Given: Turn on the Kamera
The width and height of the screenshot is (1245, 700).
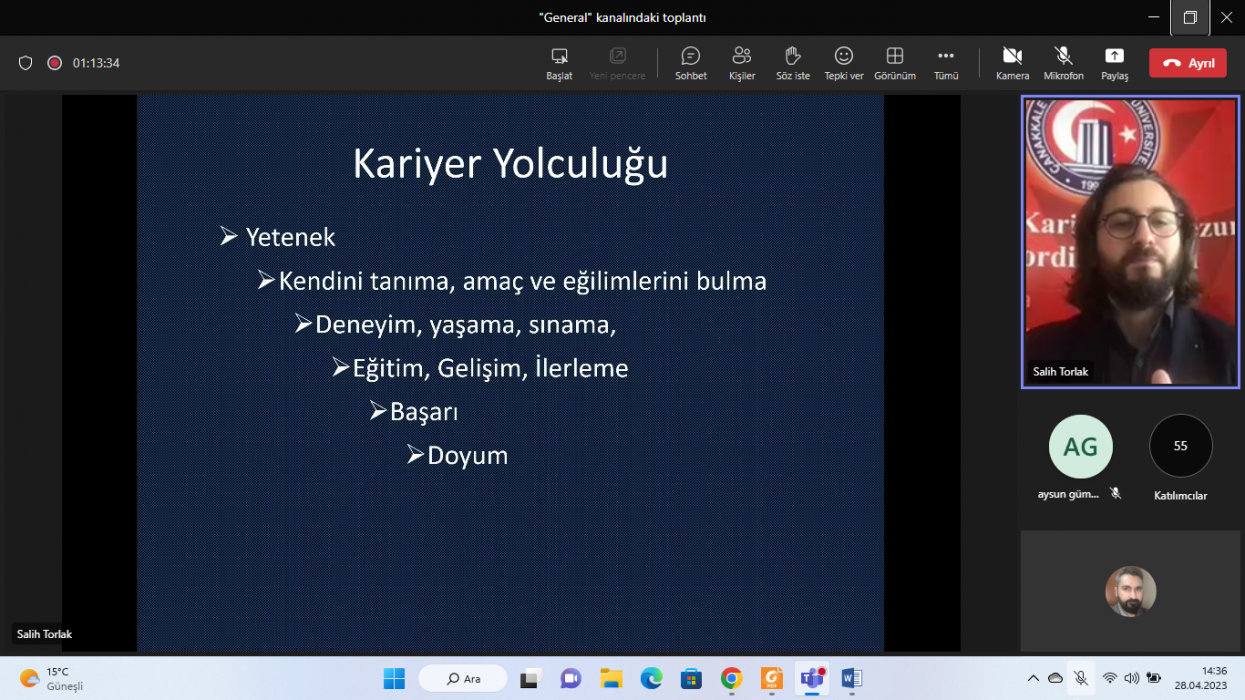Looking at the screenshot, I should point(1012,63).
